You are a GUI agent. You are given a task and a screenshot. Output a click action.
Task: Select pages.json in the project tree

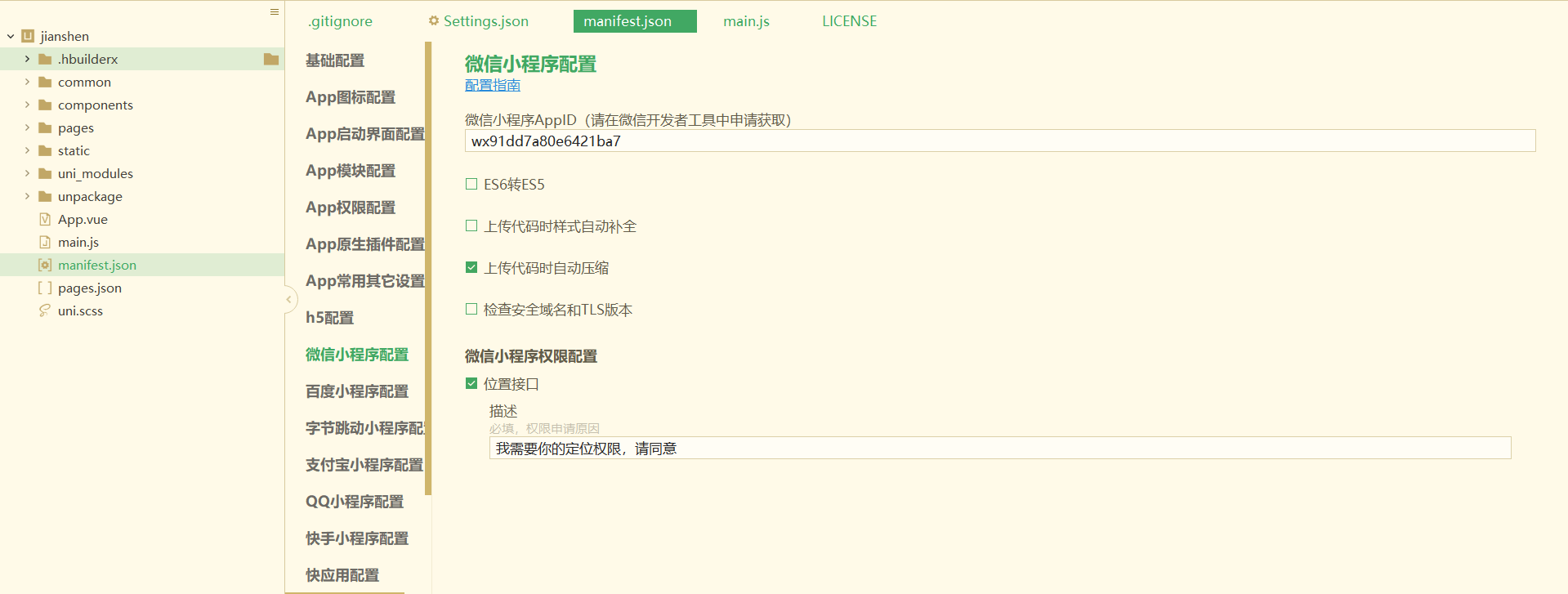[90, 288]
